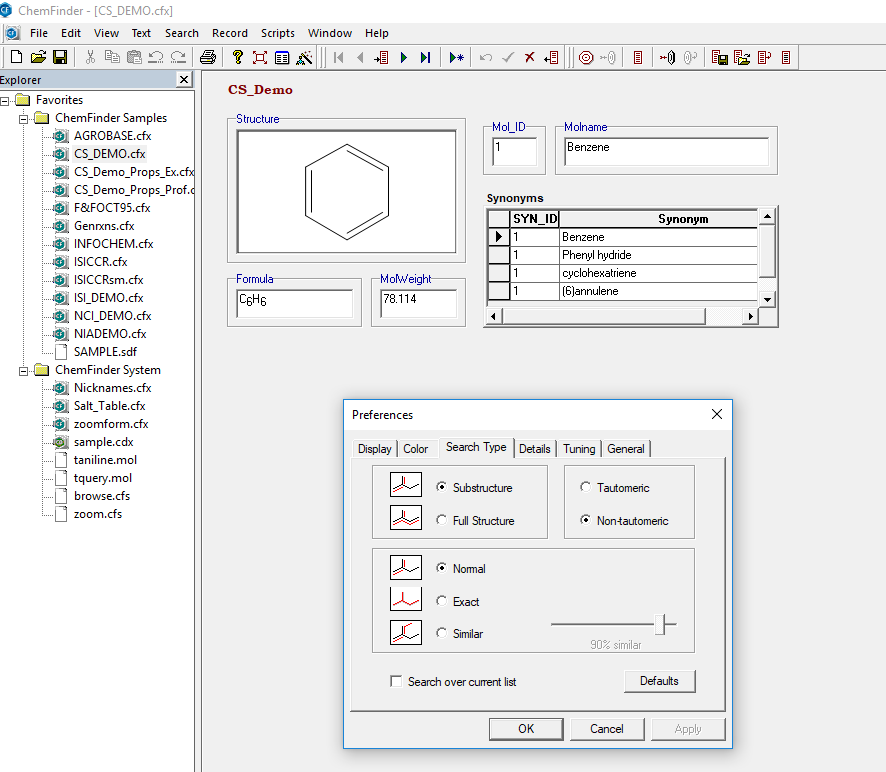Image resolution: width=886 pixels, height=772 pixels.
Task: Click the last red list icon on toolbar
Action: coord(786,57)
